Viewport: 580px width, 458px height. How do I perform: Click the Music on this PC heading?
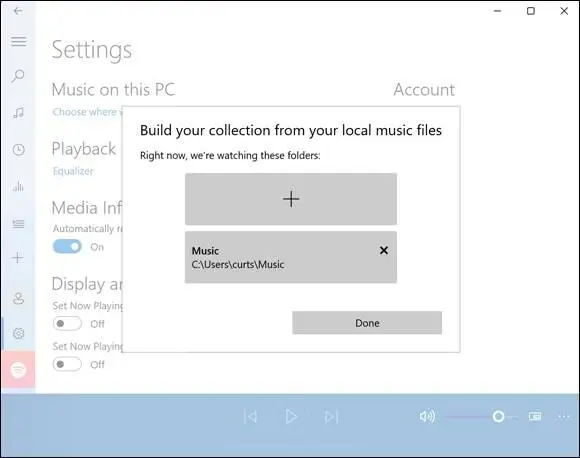(x=113, y=90)
